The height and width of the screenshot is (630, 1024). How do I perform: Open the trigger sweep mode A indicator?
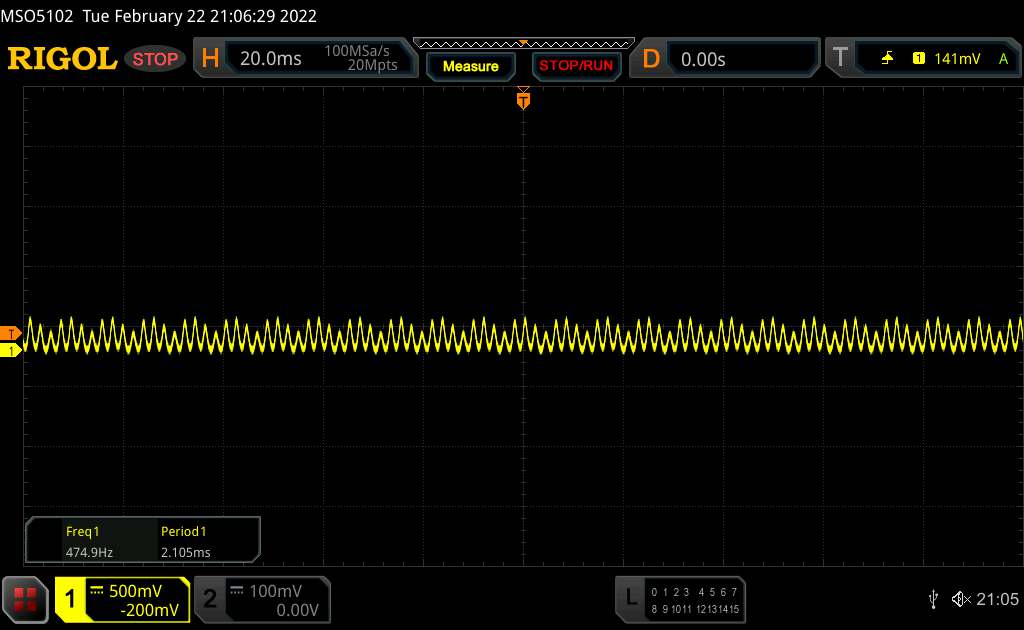pyautogui.click(x=1003, y=59)
